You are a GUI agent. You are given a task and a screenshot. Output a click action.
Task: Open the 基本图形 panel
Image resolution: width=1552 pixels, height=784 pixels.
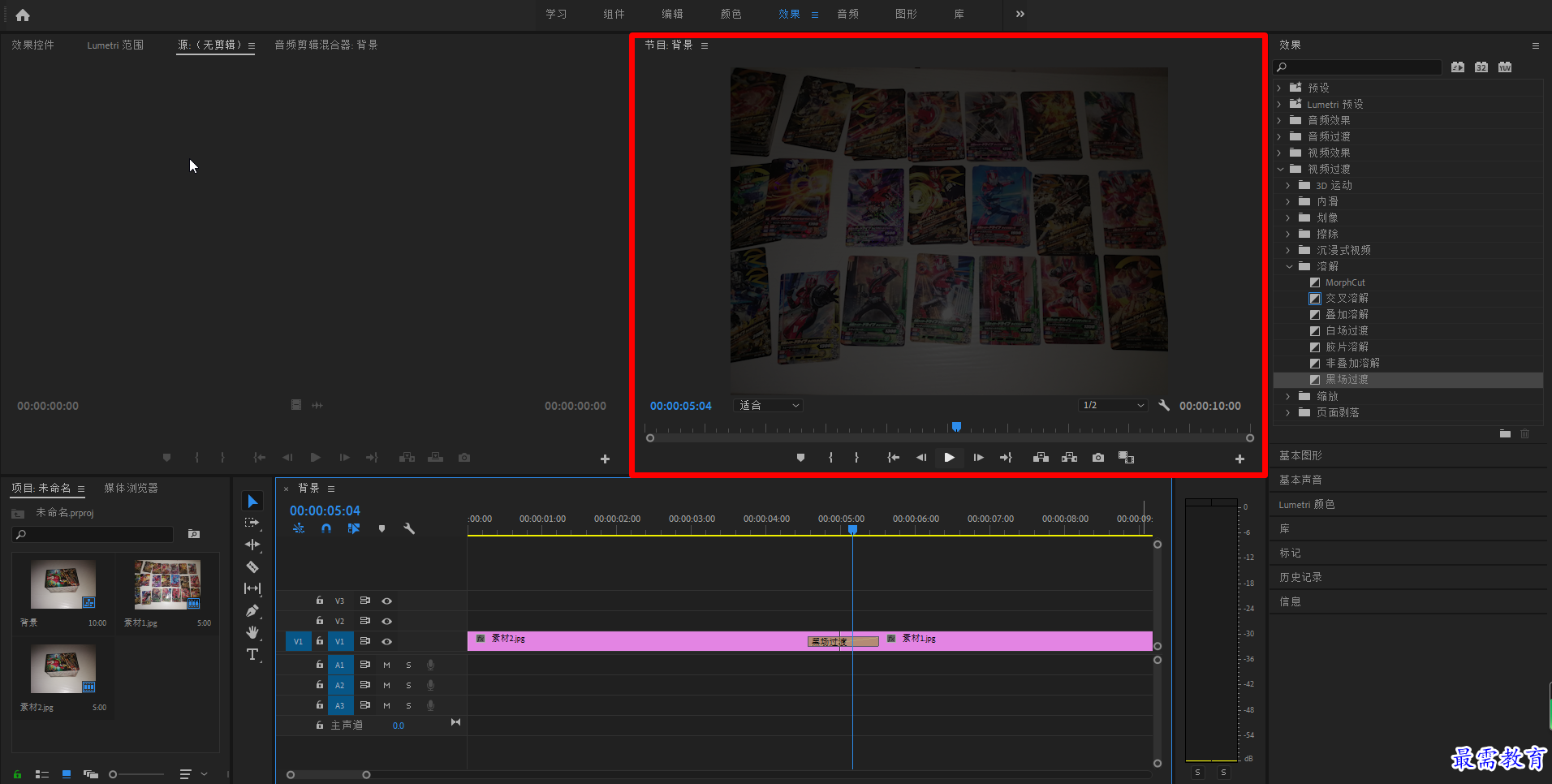coord(1300,455)
